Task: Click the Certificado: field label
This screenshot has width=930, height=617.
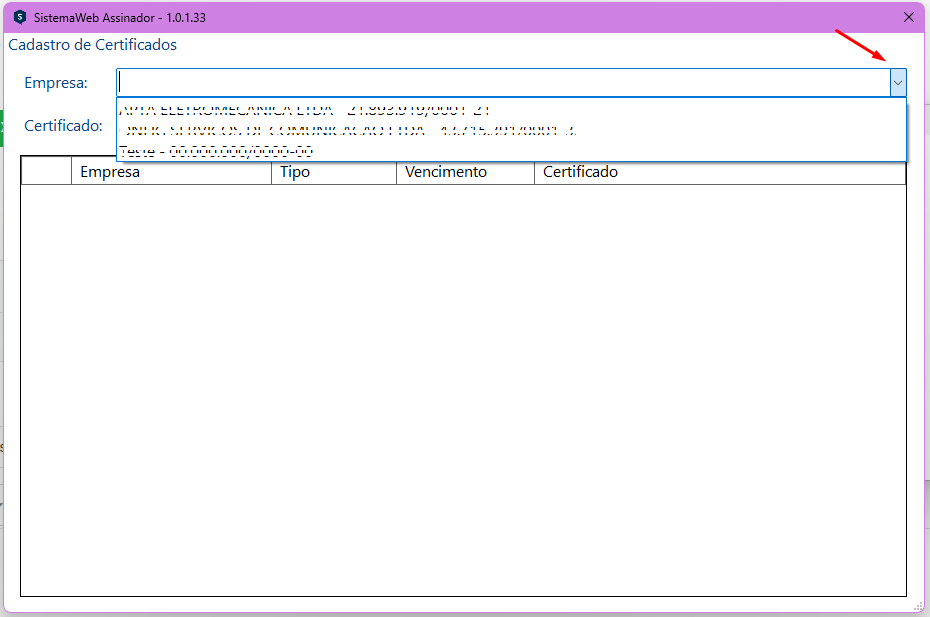Action: [63, 126]
